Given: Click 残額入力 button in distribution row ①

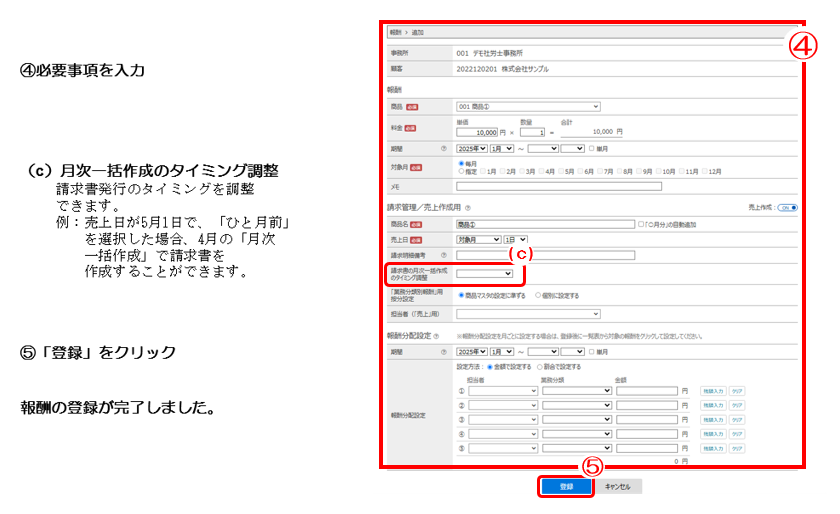Looking at the screenshot, I should pos(712,391).
